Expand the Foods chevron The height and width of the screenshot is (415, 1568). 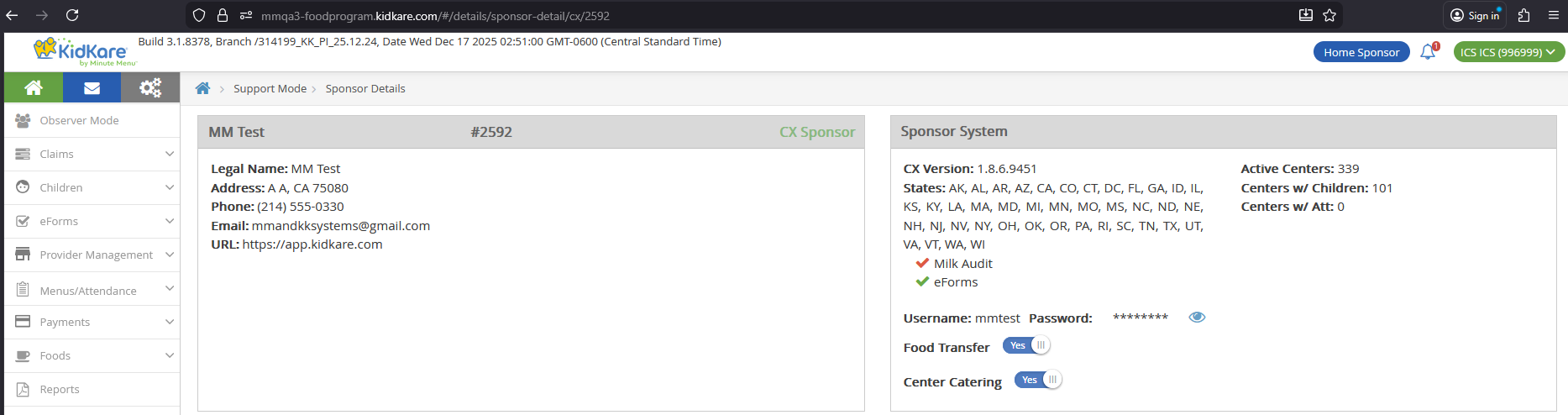pyautogui.click(x=170, y=355)
